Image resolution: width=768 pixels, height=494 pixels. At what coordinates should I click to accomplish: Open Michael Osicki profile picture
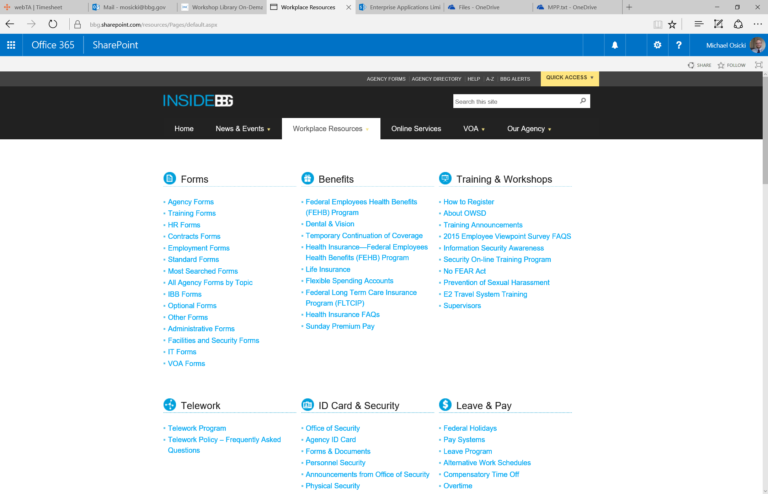tap(758, 45)
